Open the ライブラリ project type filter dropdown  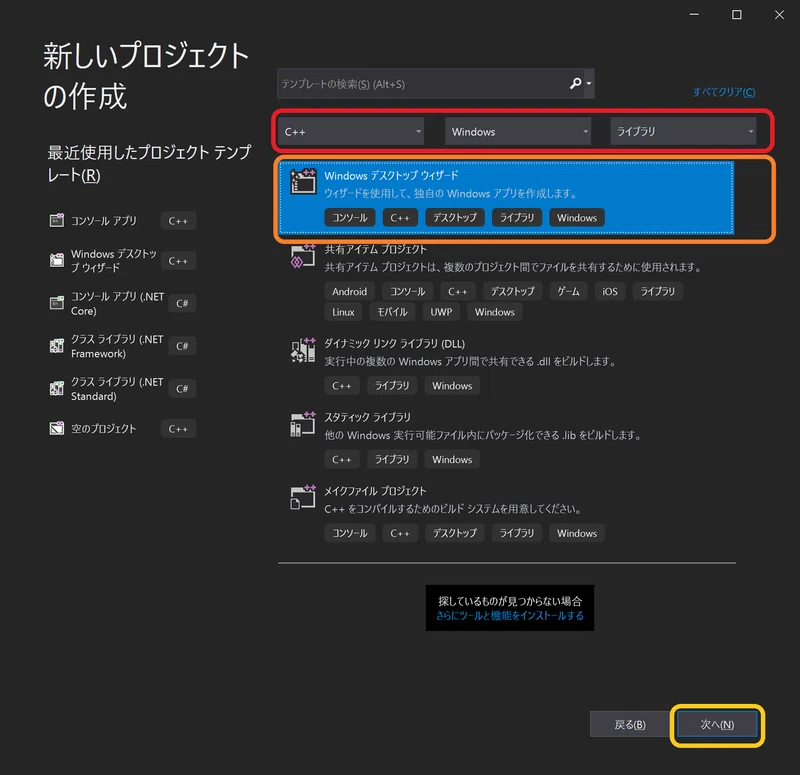(683, 132)
